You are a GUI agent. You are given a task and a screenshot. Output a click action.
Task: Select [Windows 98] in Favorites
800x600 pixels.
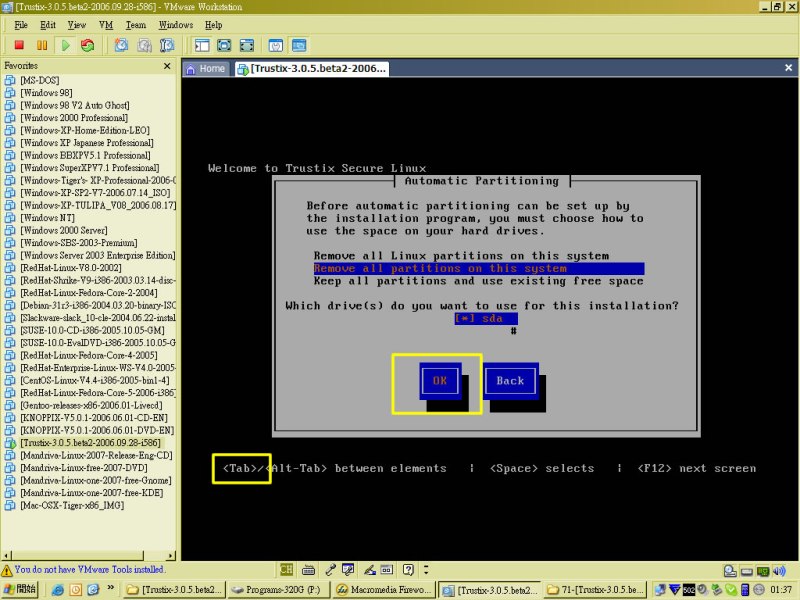pos(46,93)
